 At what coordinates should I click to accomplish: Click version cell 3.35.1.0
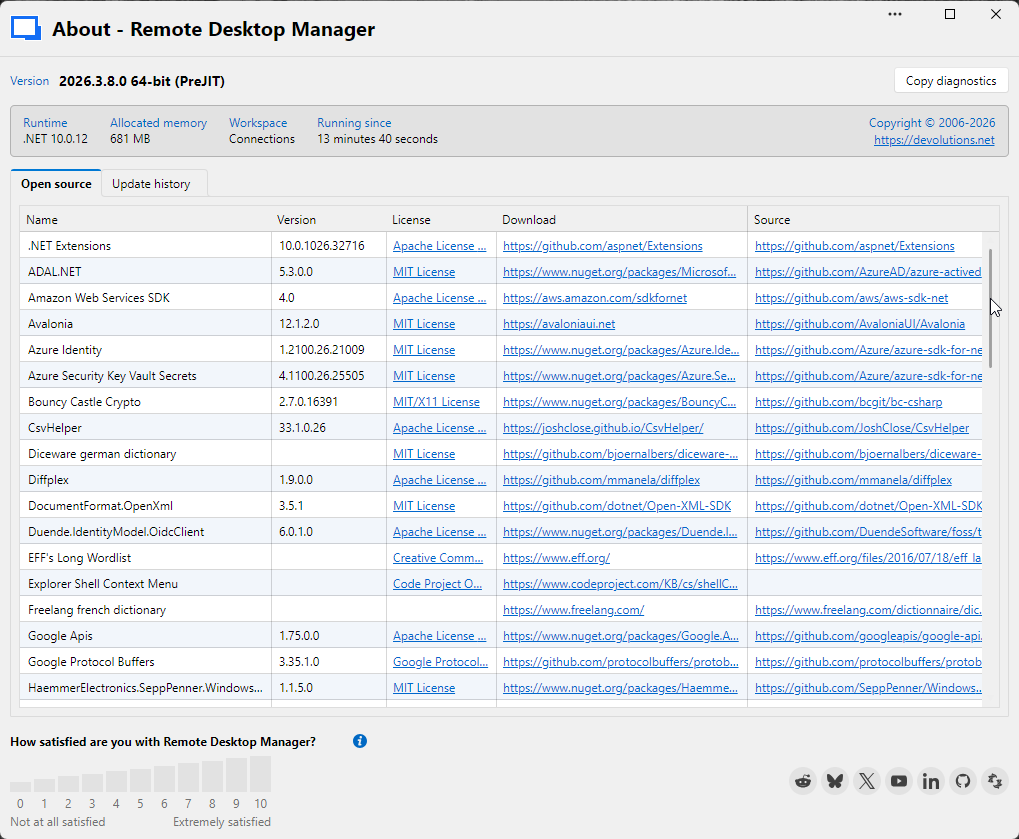point(329,662)
